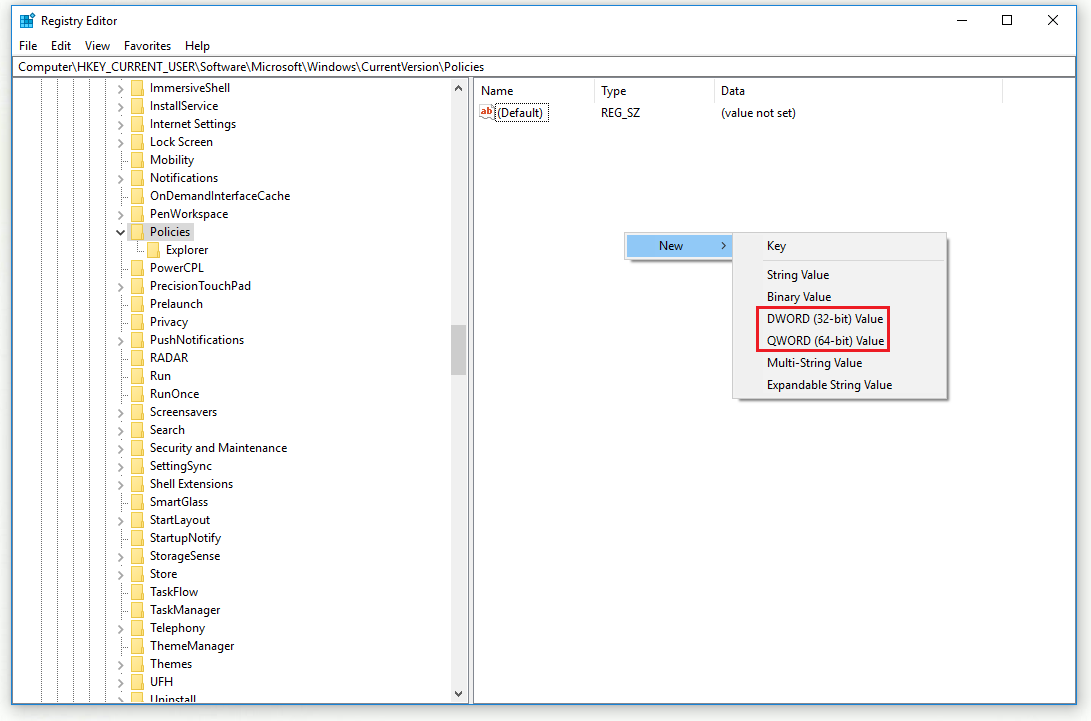
Task: Collapse the Policies key
Action: tap(120, 232)
